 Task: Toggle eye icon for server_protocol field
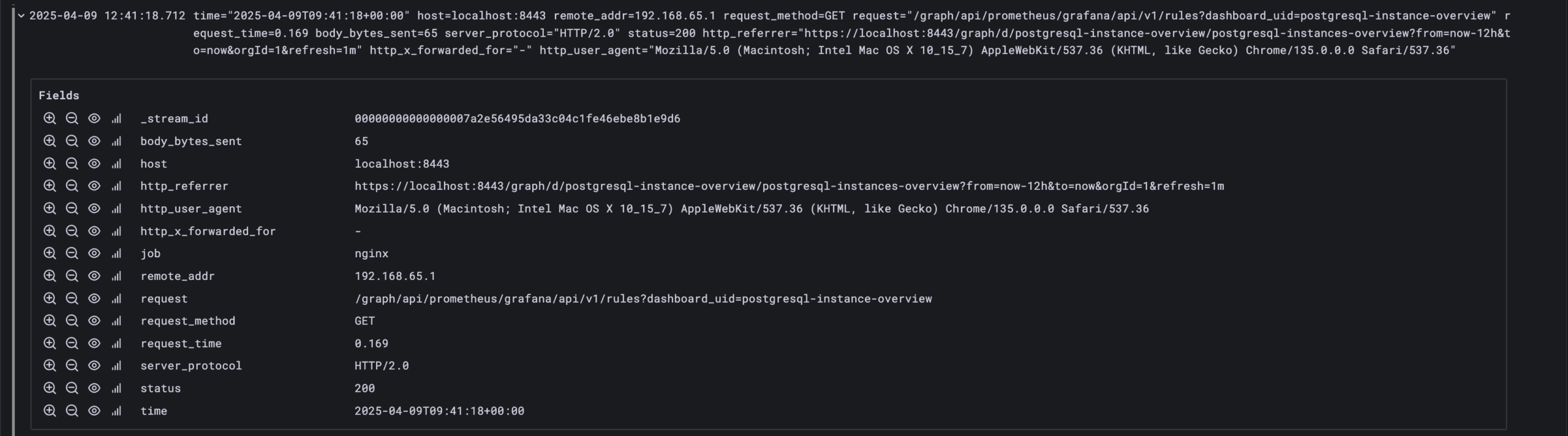tap(94, 366)
